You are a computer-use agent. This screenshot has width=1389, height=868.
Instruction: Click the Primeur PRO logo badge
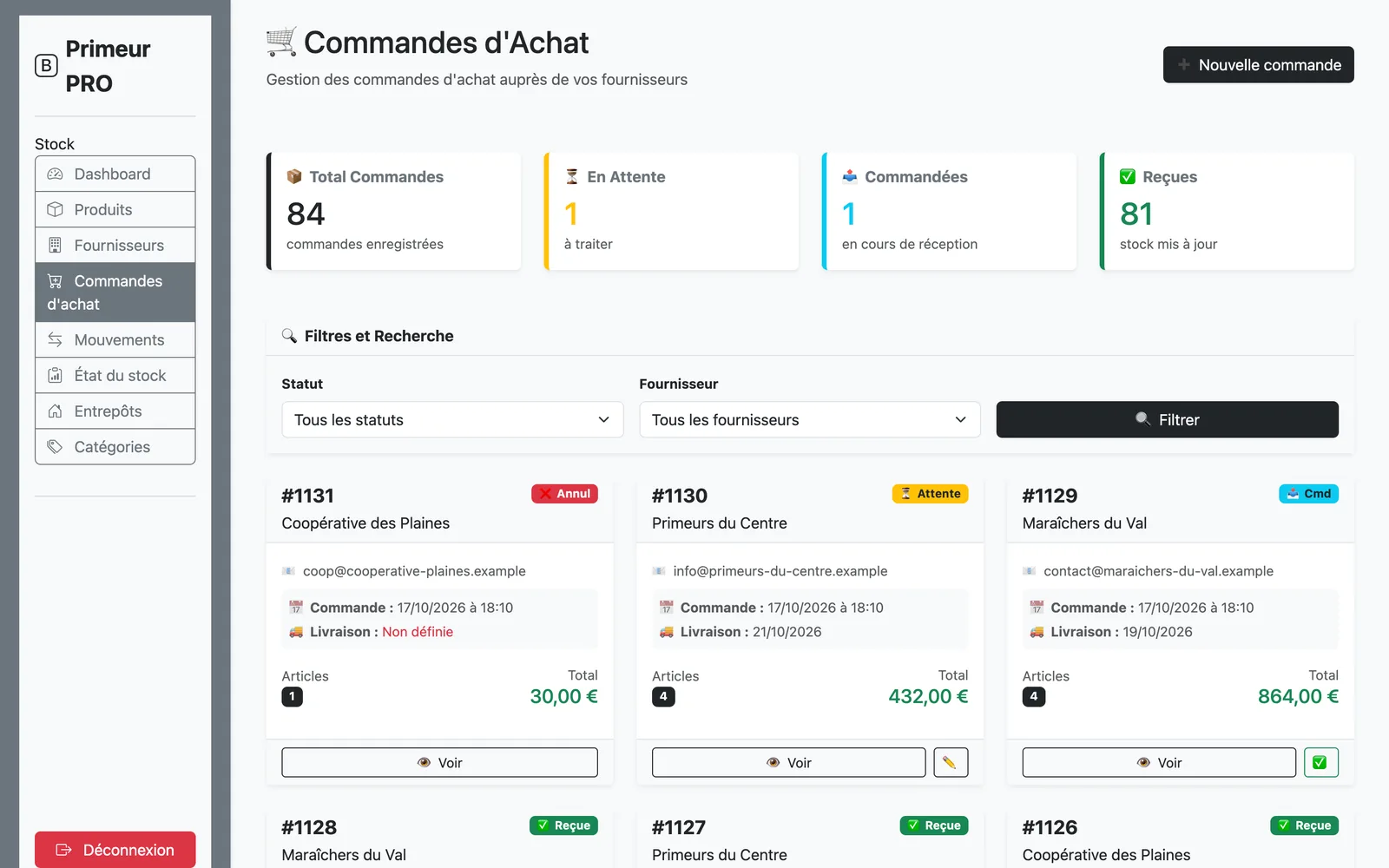[x=46, y=66]
